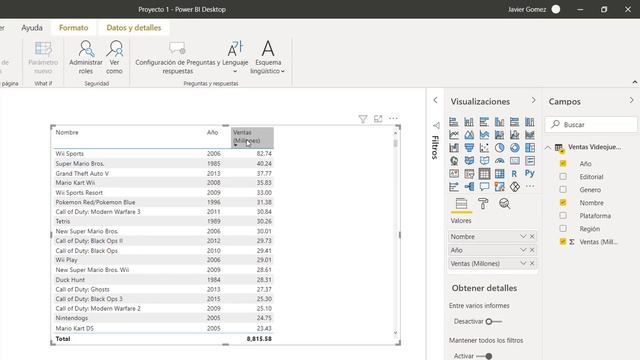640x360 pixels.
Task: Remove Año from Valores
Action: (532, 250)
